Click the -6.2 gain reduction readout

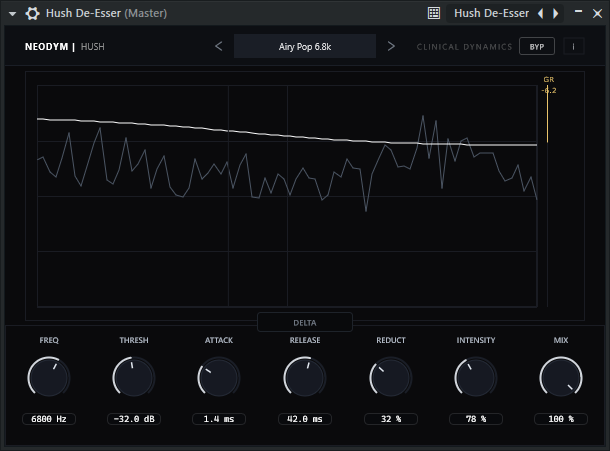[x=549, y=90]
